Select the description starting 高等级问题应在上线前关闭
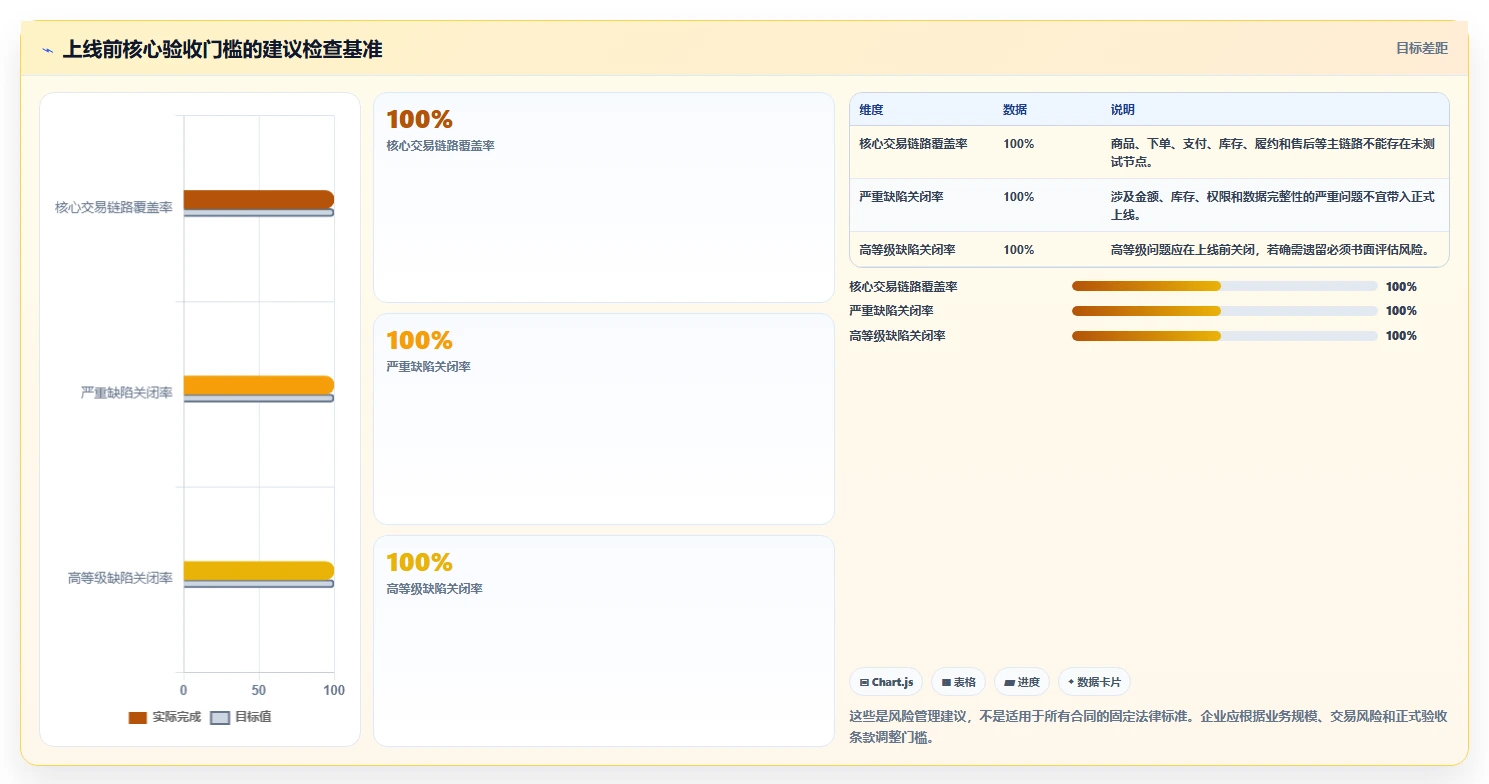The height and width of the screenshot is (784, 1489). click(1270, 250)
